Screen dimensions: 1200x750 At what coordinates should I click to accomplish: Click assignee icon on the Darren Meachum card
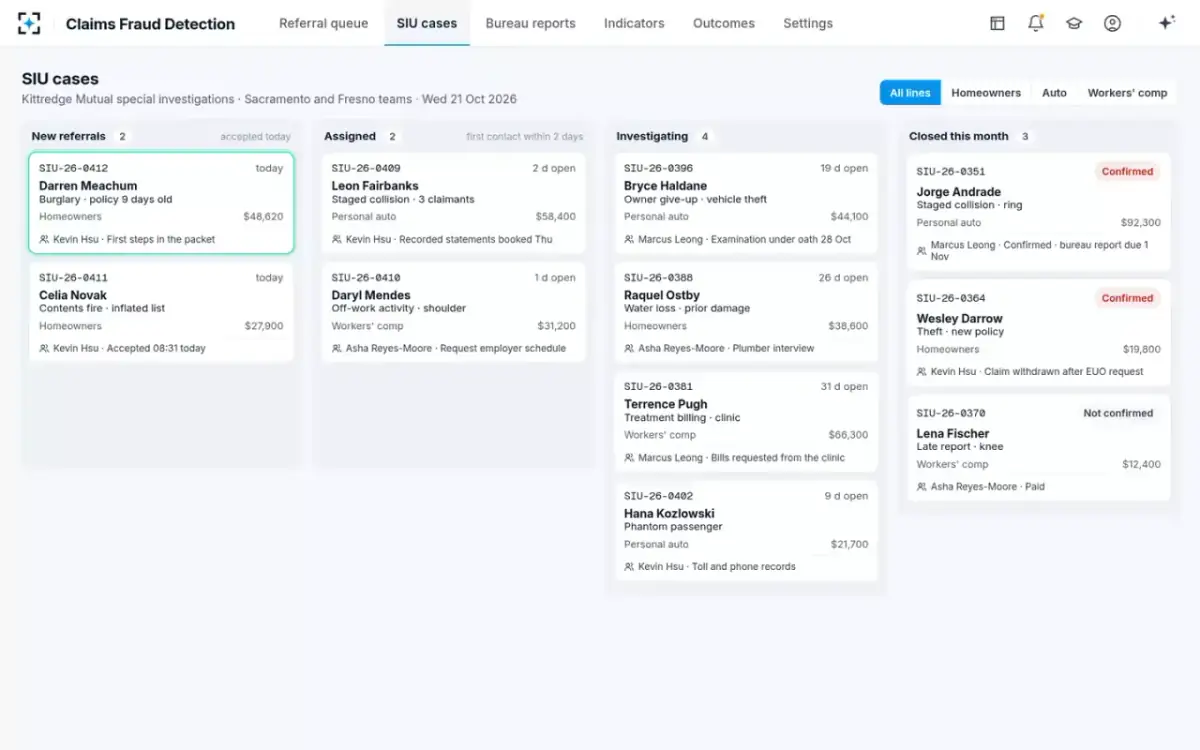click(x=44, y=240)
